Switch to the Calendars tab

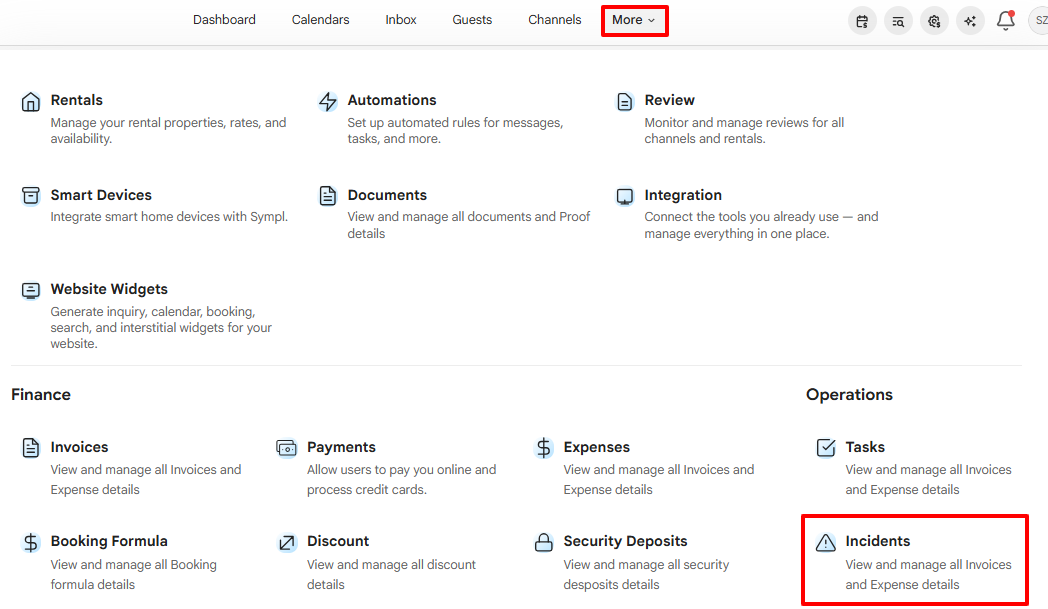point(320,20)
